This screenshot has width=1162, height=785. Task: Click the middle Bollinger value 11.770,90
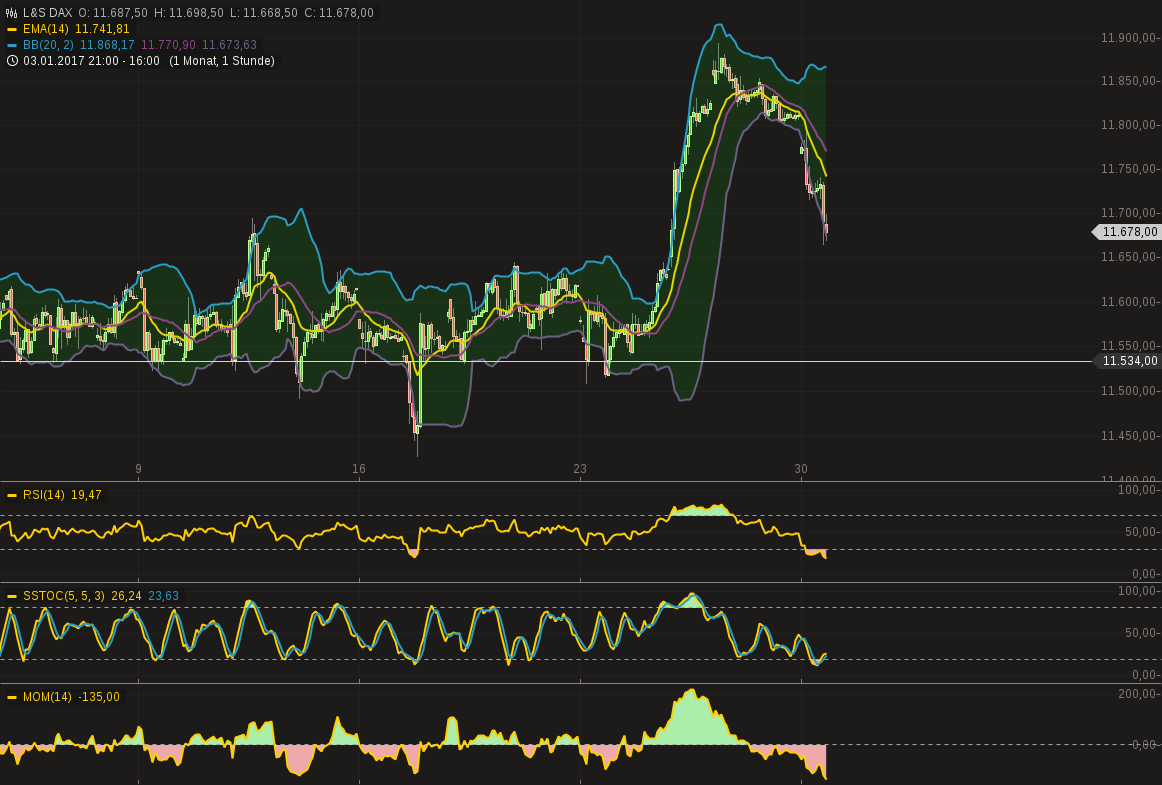(168, 44)
